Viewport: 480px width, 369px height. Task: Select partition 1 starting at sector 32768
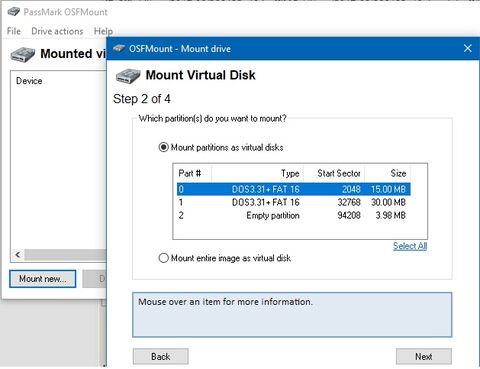click(294, 202)
